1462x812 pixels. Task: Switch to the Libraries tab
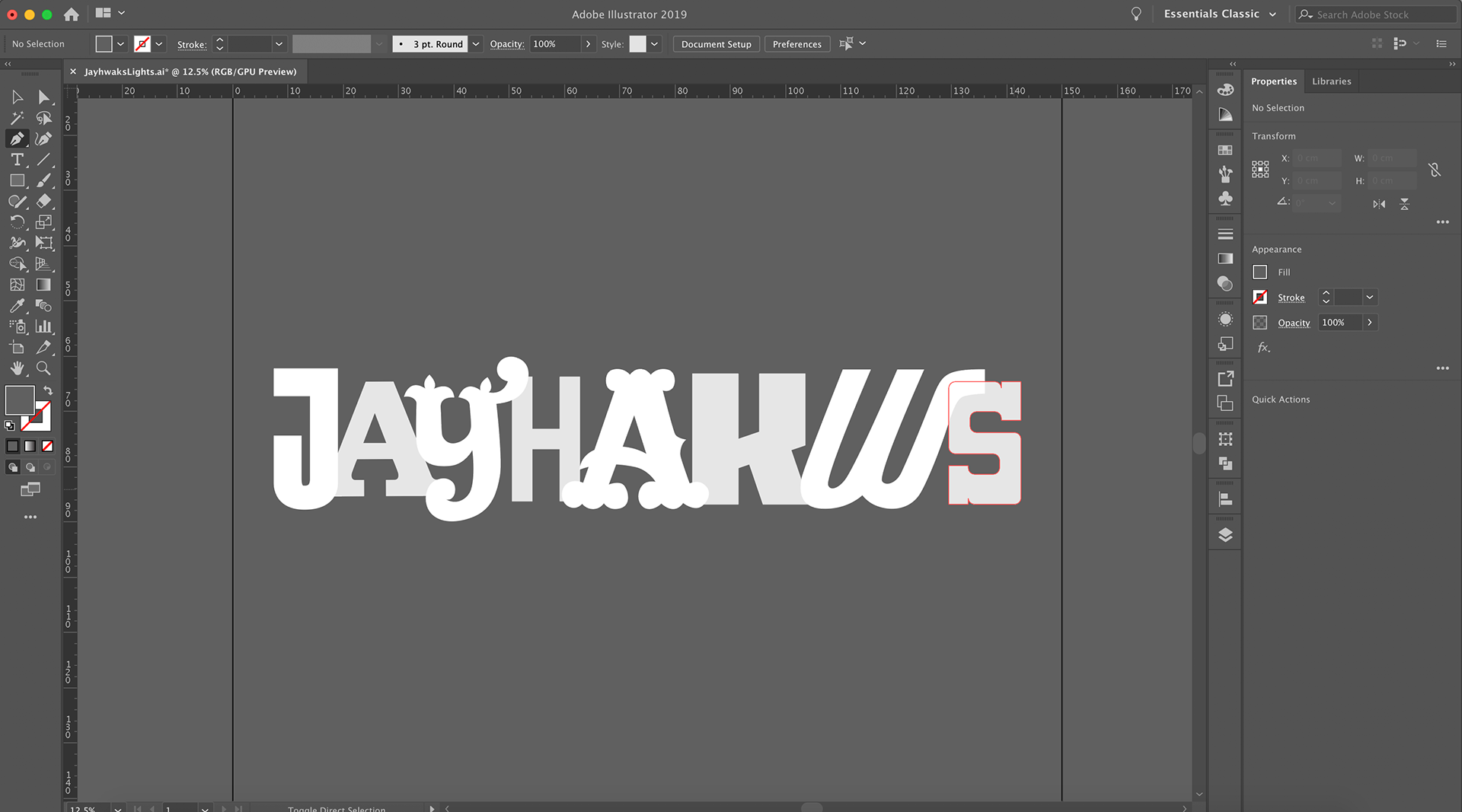pos(1331,81)
